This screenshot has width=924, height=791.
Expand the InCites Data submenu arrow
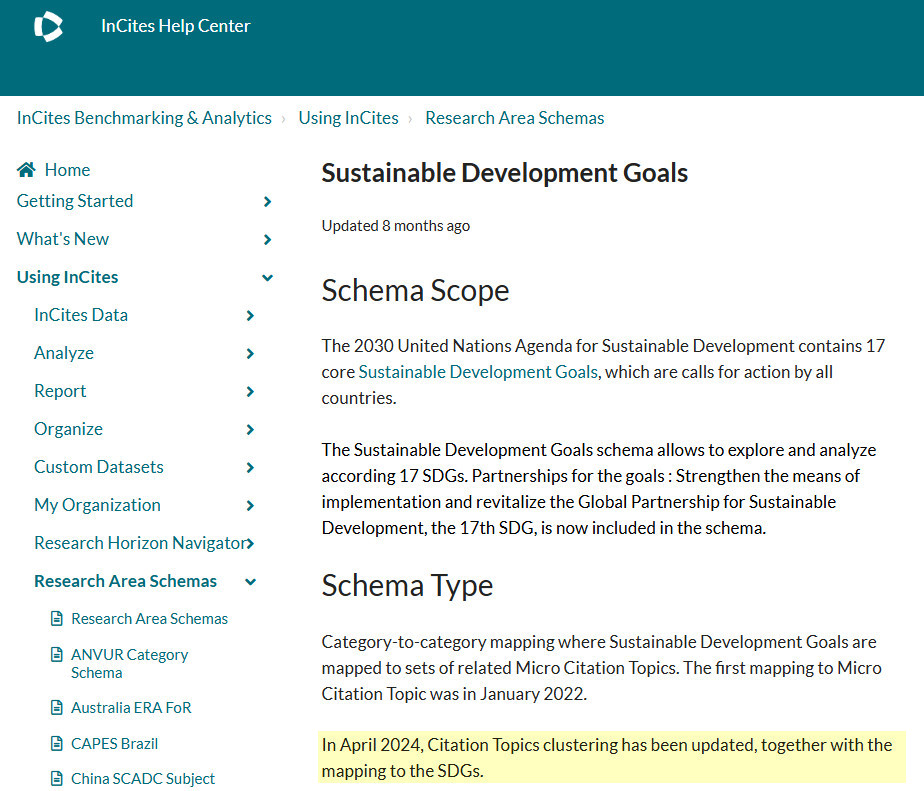250,315
